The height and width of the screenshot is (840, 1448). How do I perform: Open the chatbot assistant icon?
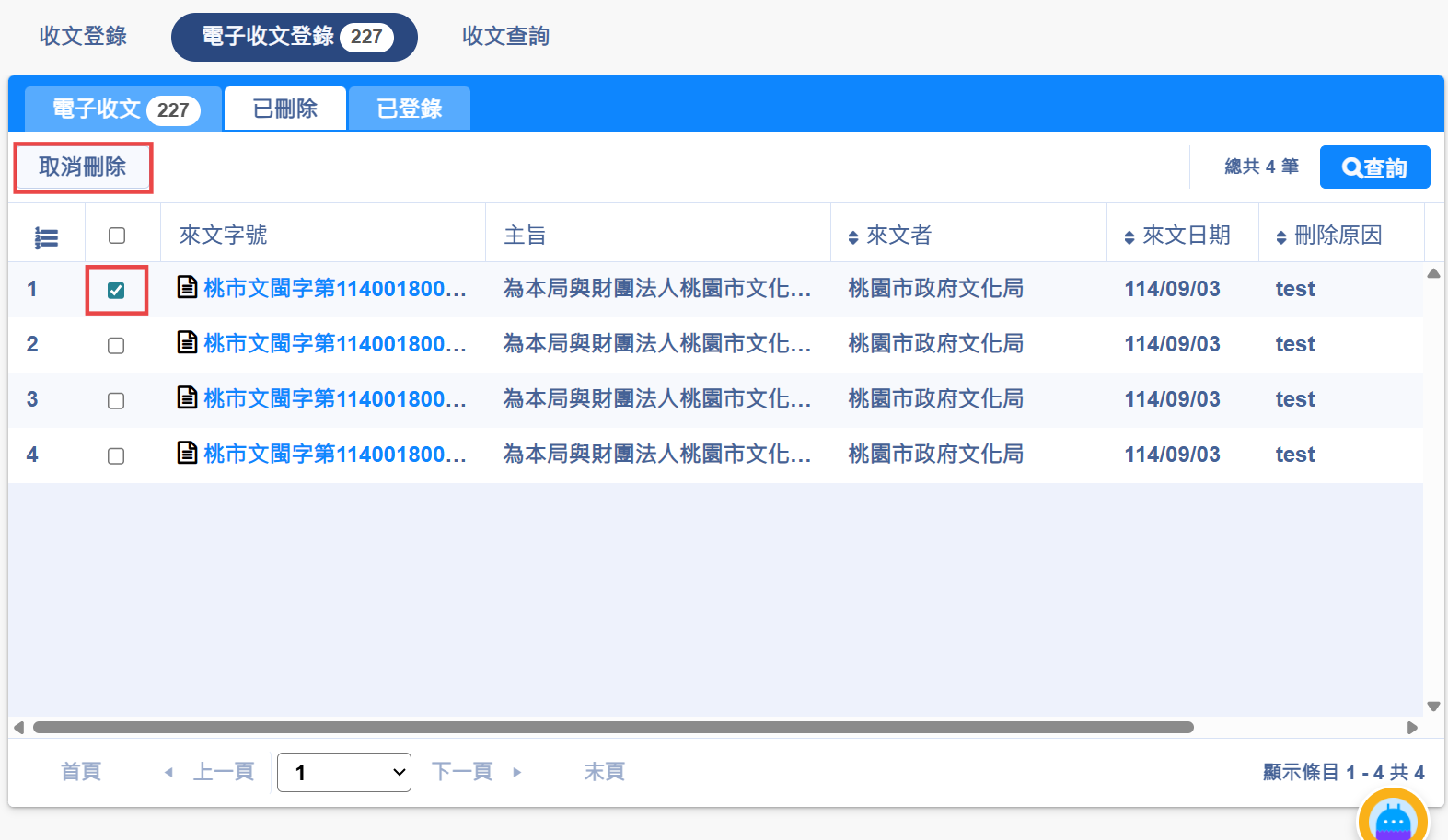coord(1392,819)
